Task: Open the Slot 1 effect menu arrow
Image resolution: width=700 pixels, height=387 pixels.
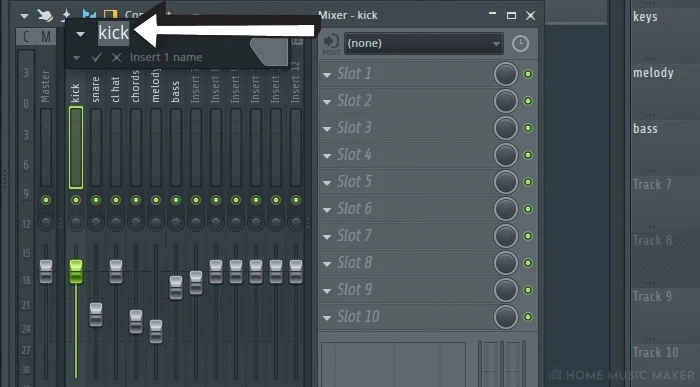Action: pyautogui.click(x=327, y=75)
